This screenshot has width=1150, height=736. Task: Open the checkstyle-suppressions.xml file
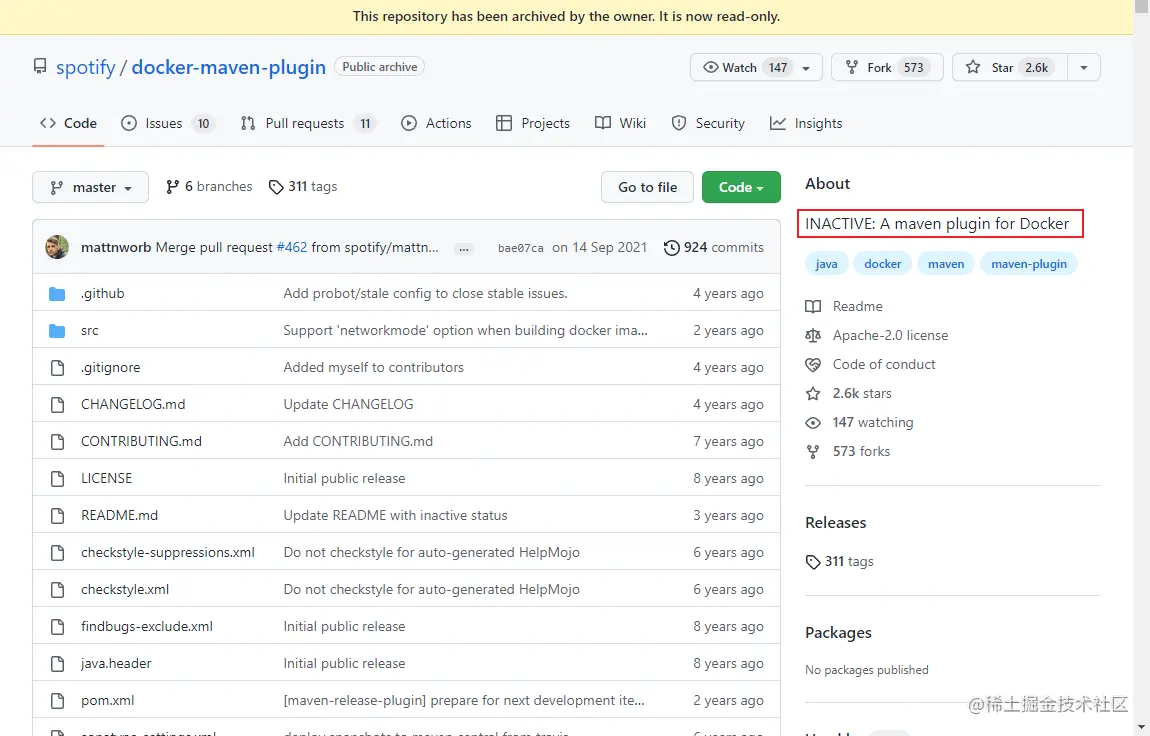coord(168,553)
